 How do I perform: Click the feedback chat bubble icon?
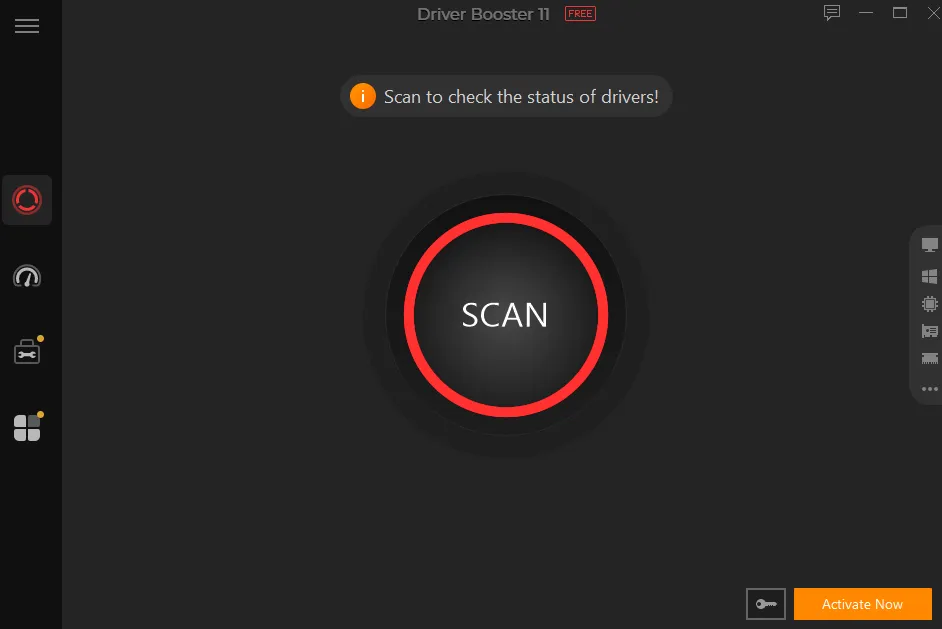[x=831, y=13]
